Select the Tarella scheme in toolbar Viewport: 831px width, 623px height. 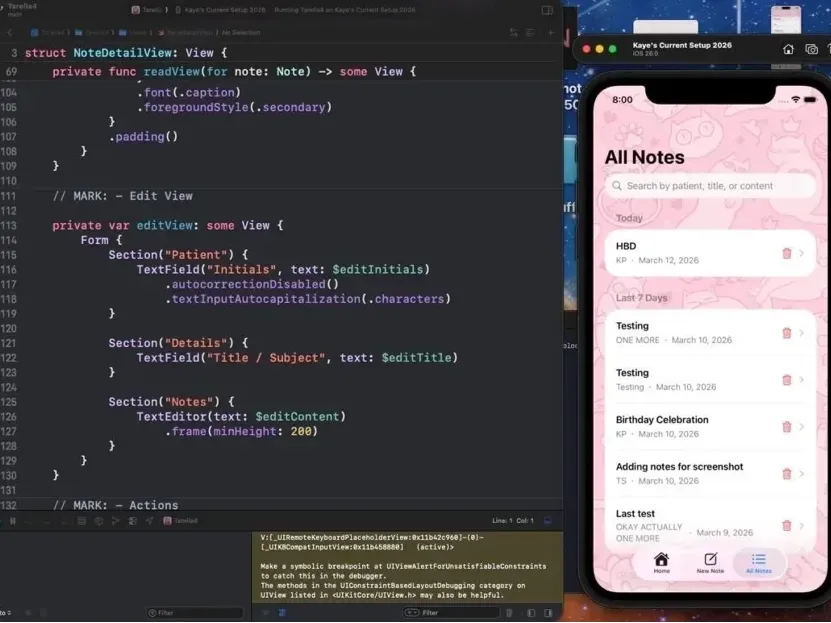click(x=148, y=10)
